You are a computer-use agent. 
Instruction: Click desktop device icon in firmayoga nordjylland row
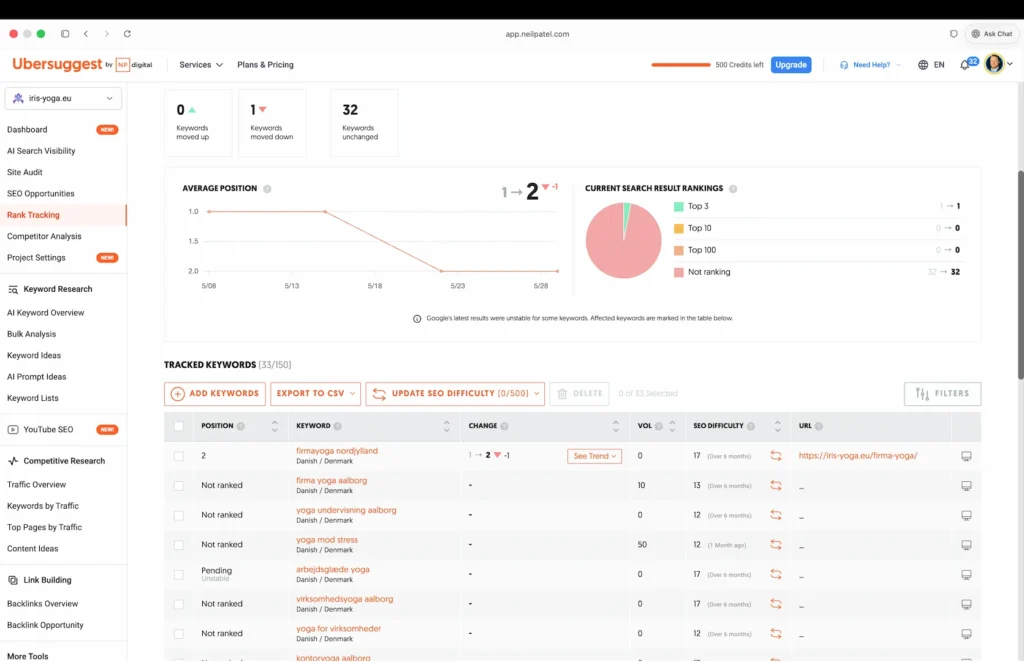pyautogui.click(x=967, y=456)
